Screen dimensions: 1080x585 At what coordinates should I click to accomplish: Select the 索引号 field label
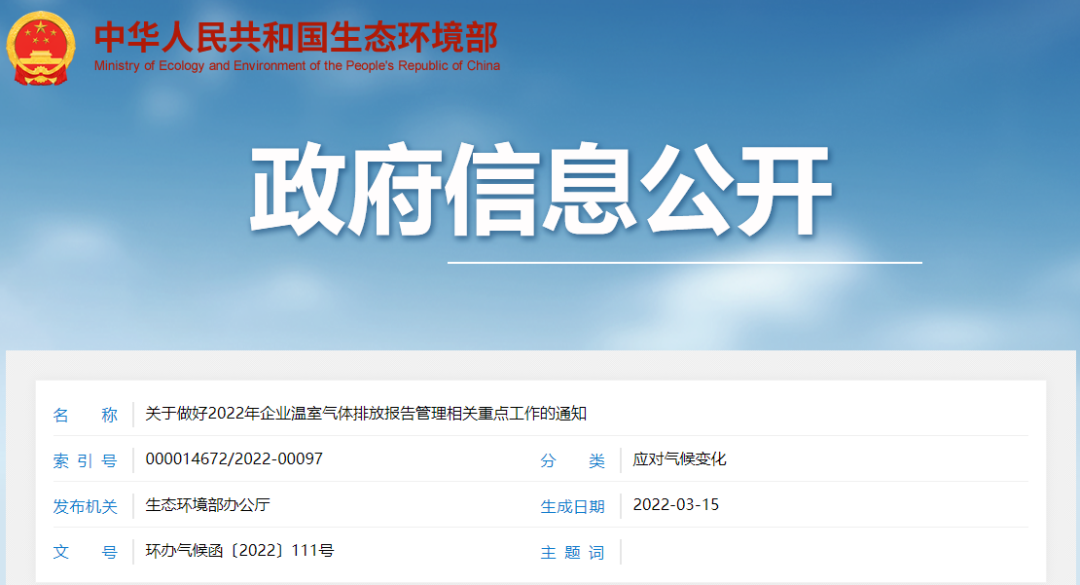tap(85, 460)
